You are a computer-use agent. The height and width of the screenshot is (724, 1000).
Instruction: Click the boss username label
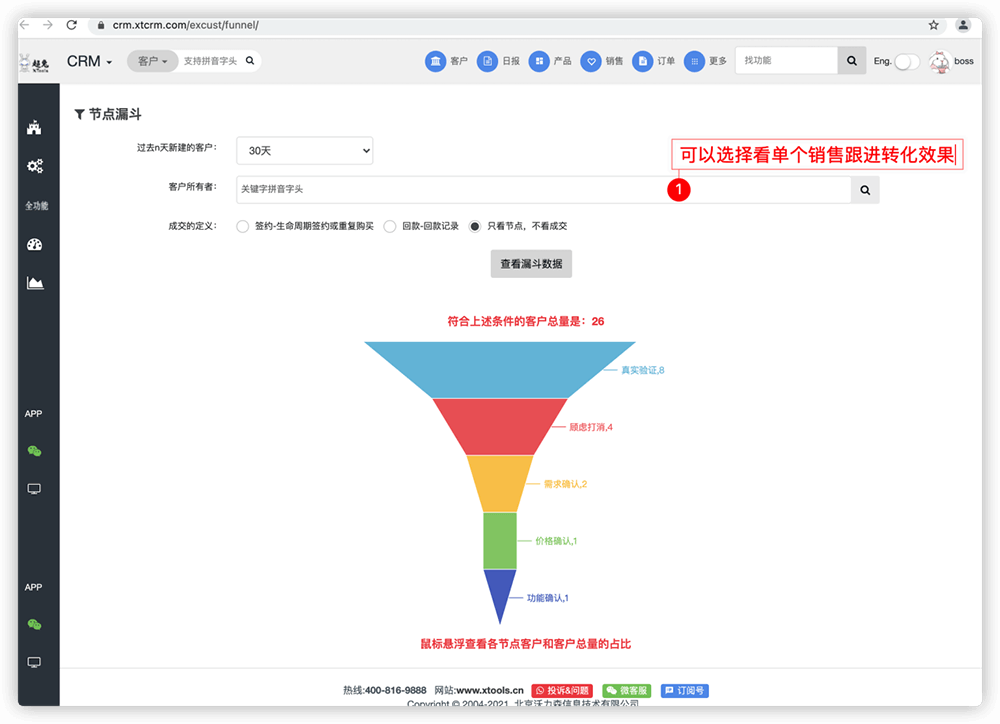pos(964,61)
